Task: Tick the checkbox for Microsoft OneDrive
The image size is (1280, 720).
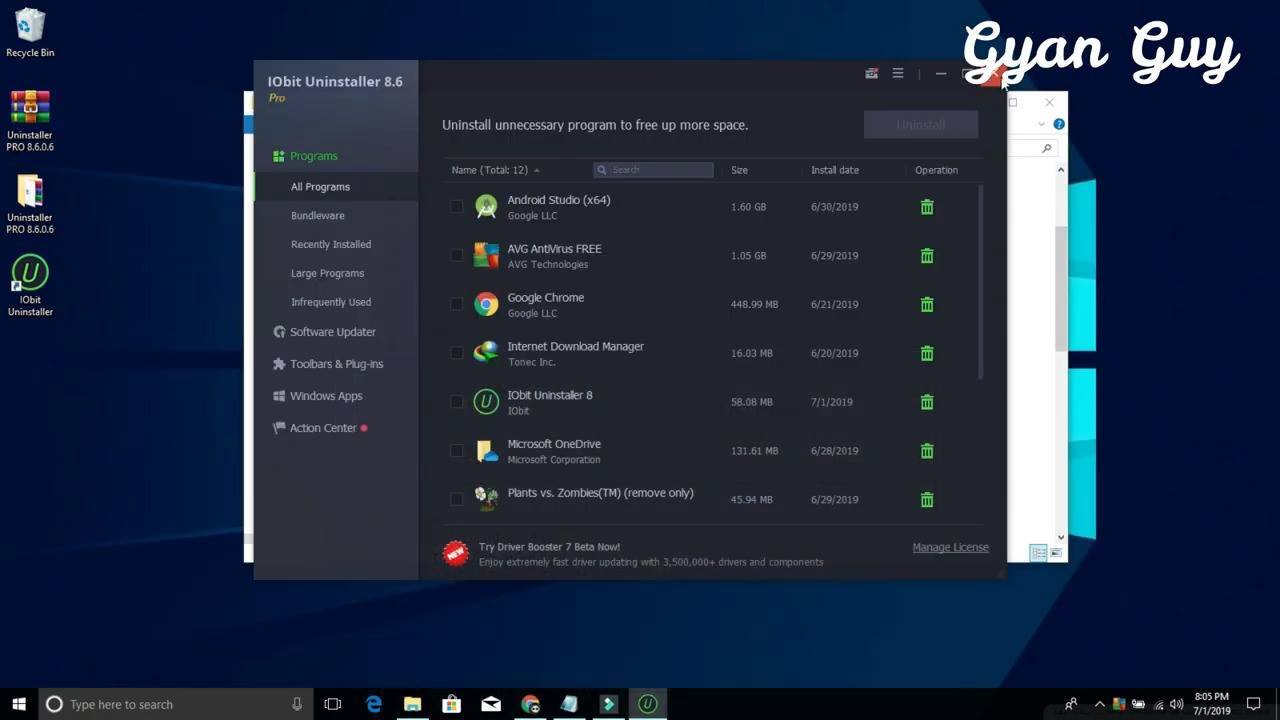Action: tap(456, 451)
